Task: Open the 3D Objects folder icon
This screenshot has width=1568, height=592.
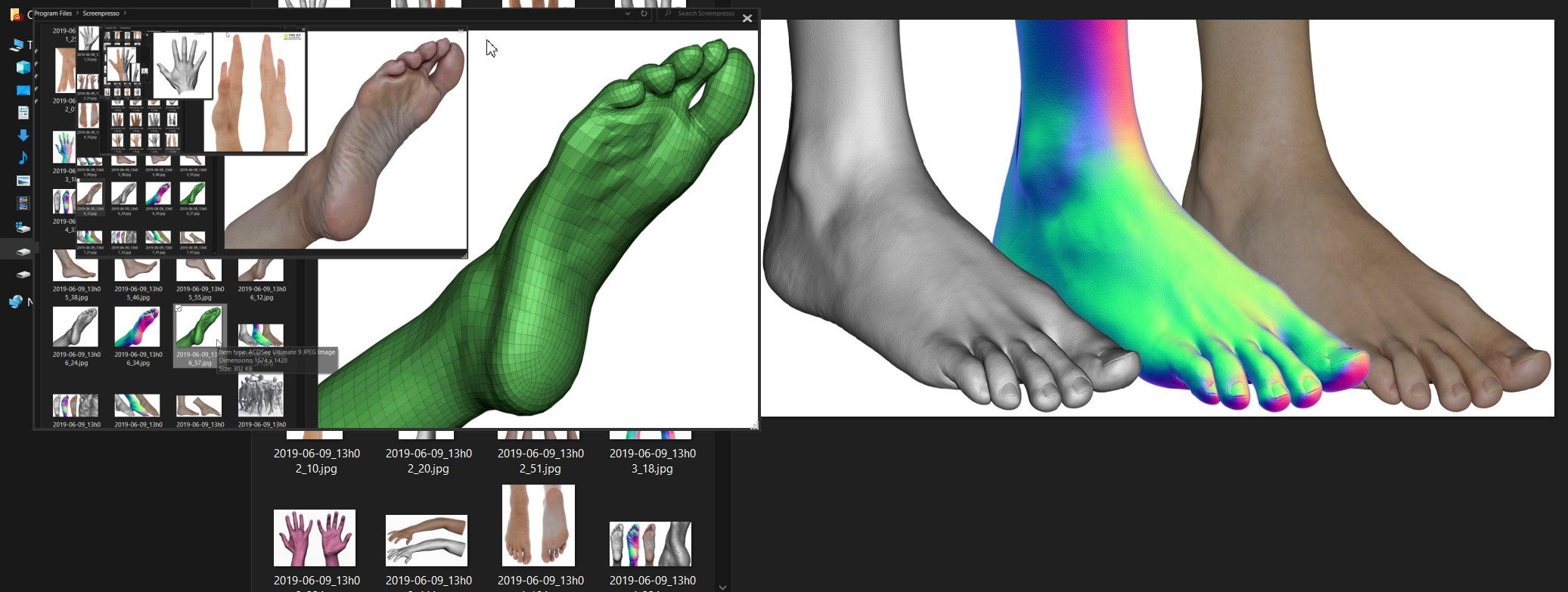Action: (23, 67)
